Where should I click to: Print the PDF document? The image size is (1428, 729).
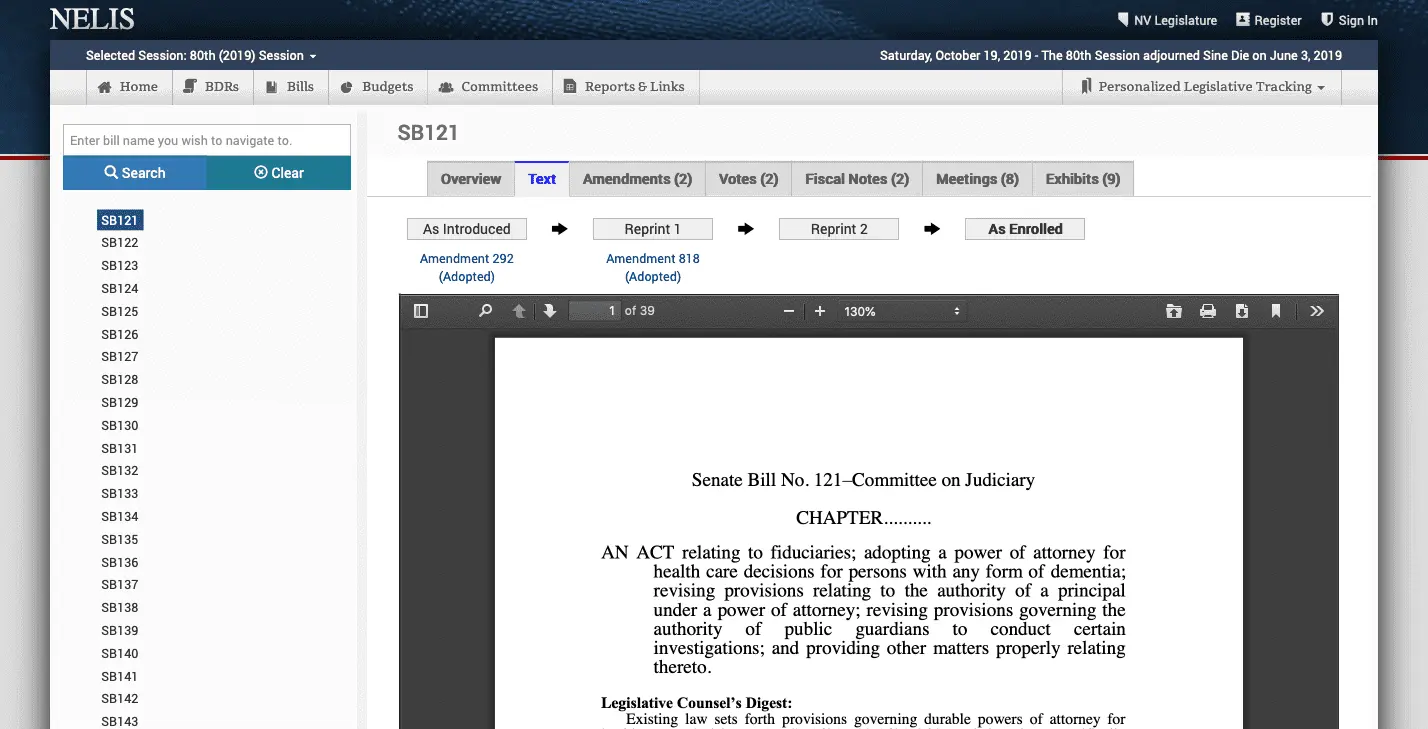pos(1208,311)
